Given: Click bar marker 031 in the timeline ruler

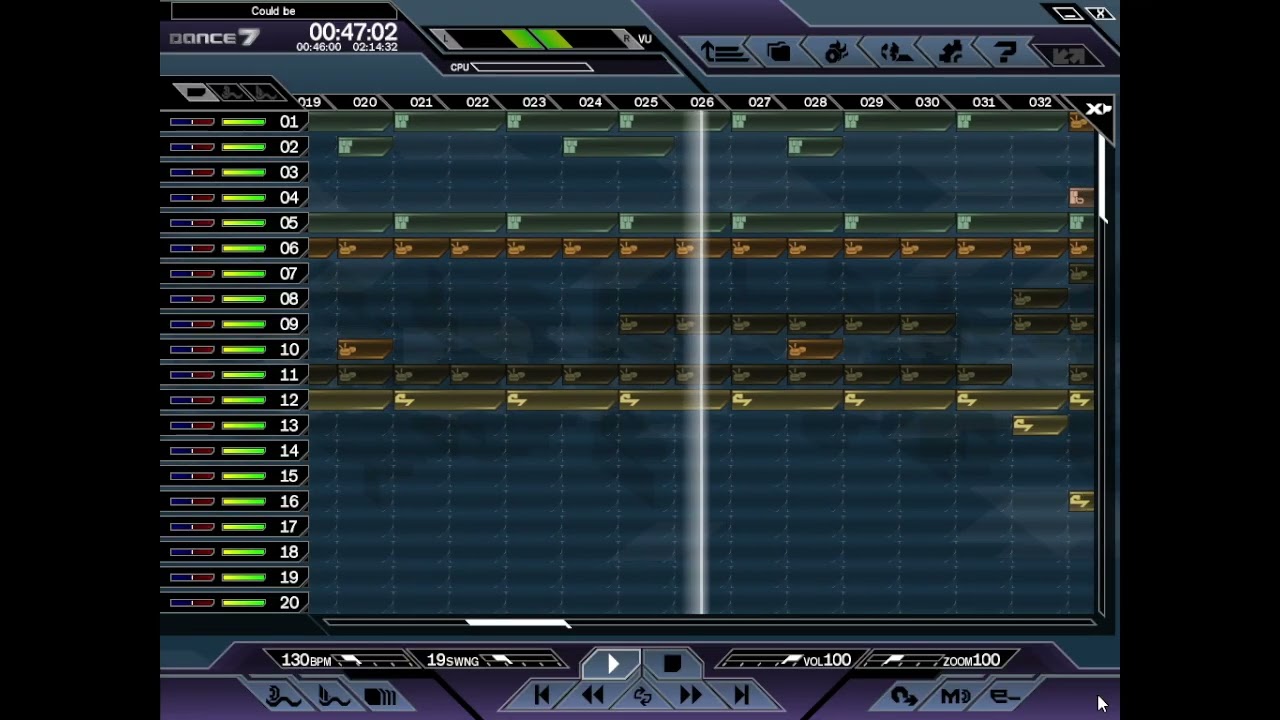Looking at the screenshot, I should pyautogui.click(x=984, y=102).
